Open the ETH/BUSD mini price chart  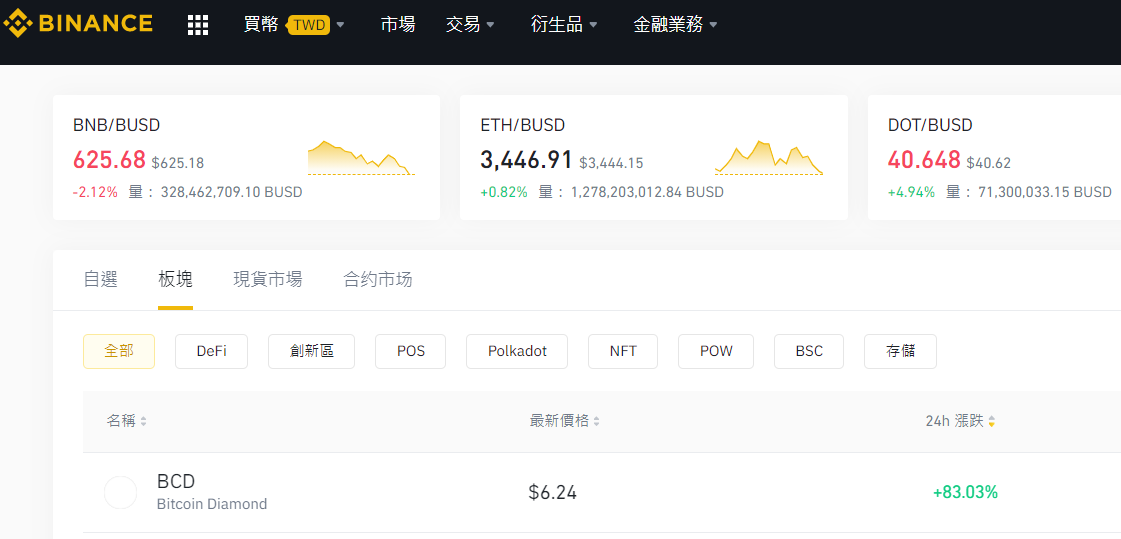coord(769,158)
